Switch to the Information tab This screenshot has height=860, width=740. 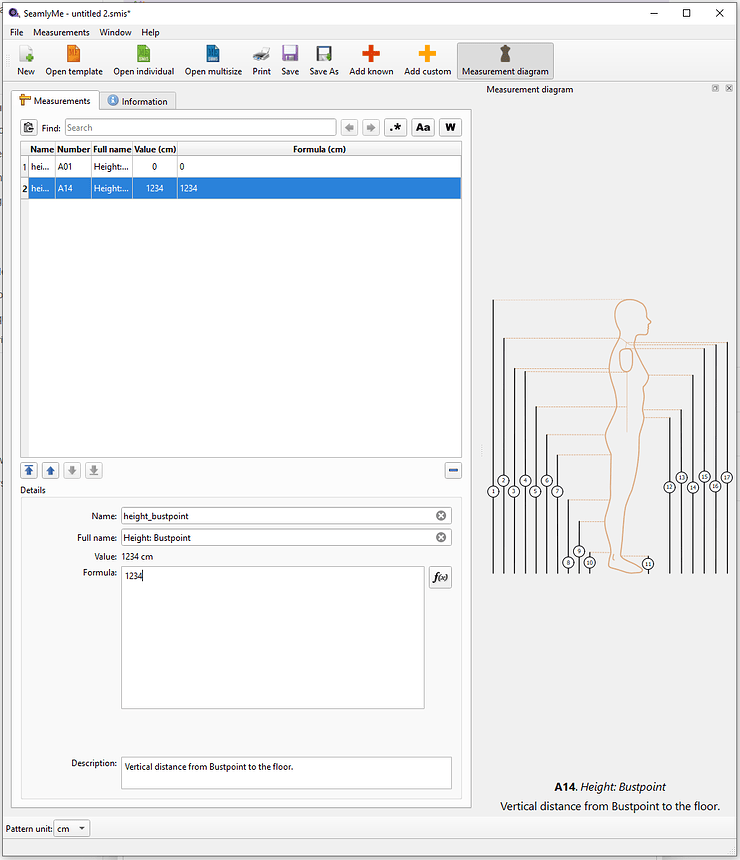[x=138, y=101]
